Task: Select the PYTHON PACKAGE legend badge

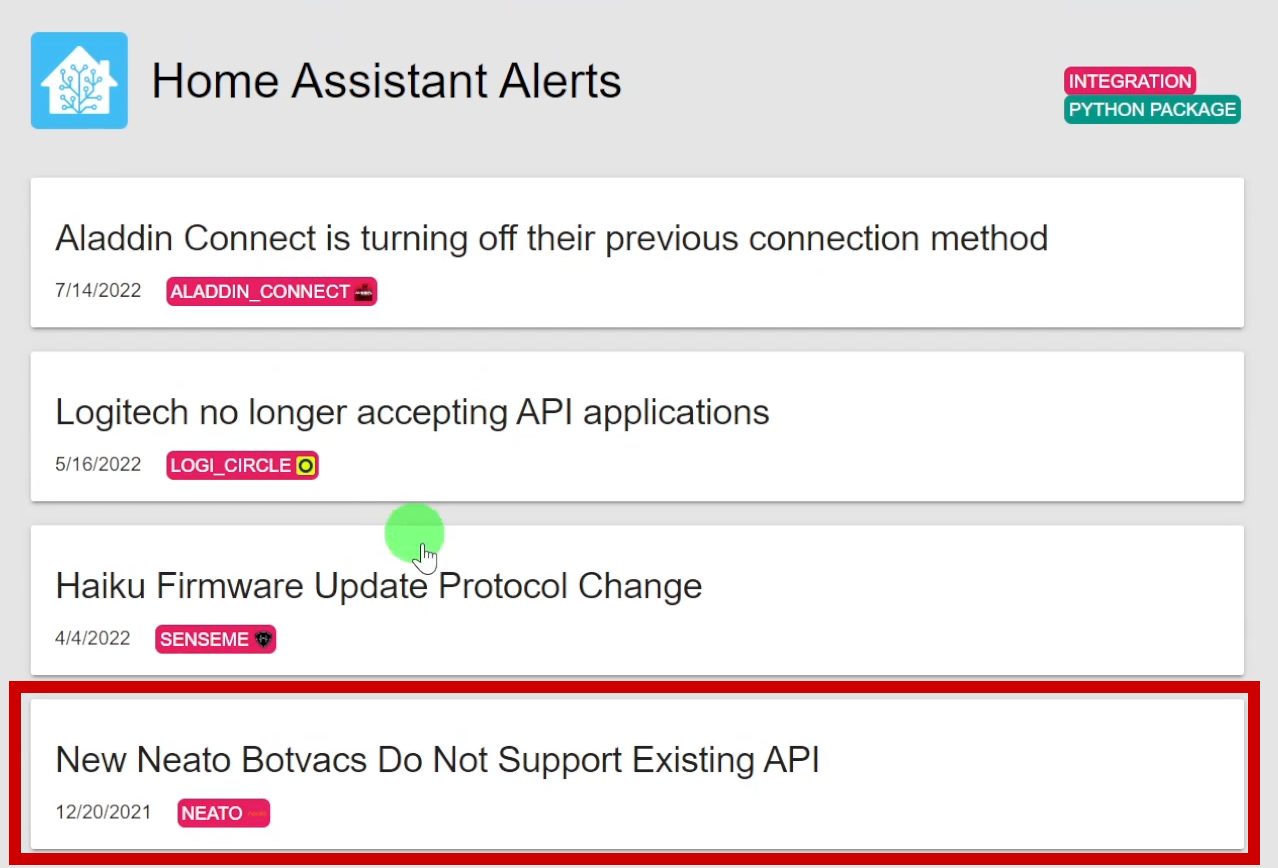Action: coord(1152,110)
